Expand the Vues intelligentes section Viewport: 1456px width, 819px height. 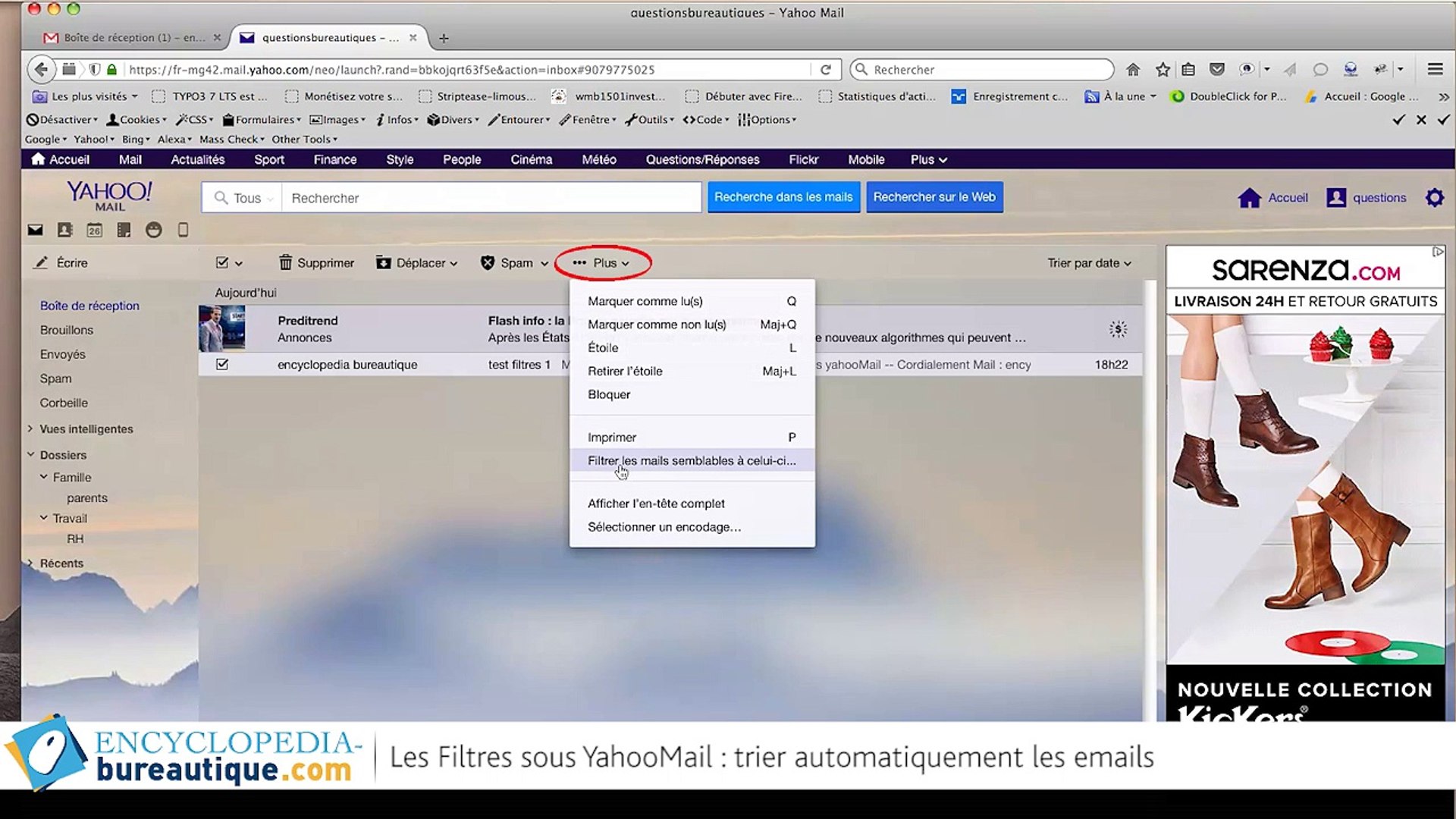[x=30, y=428]
